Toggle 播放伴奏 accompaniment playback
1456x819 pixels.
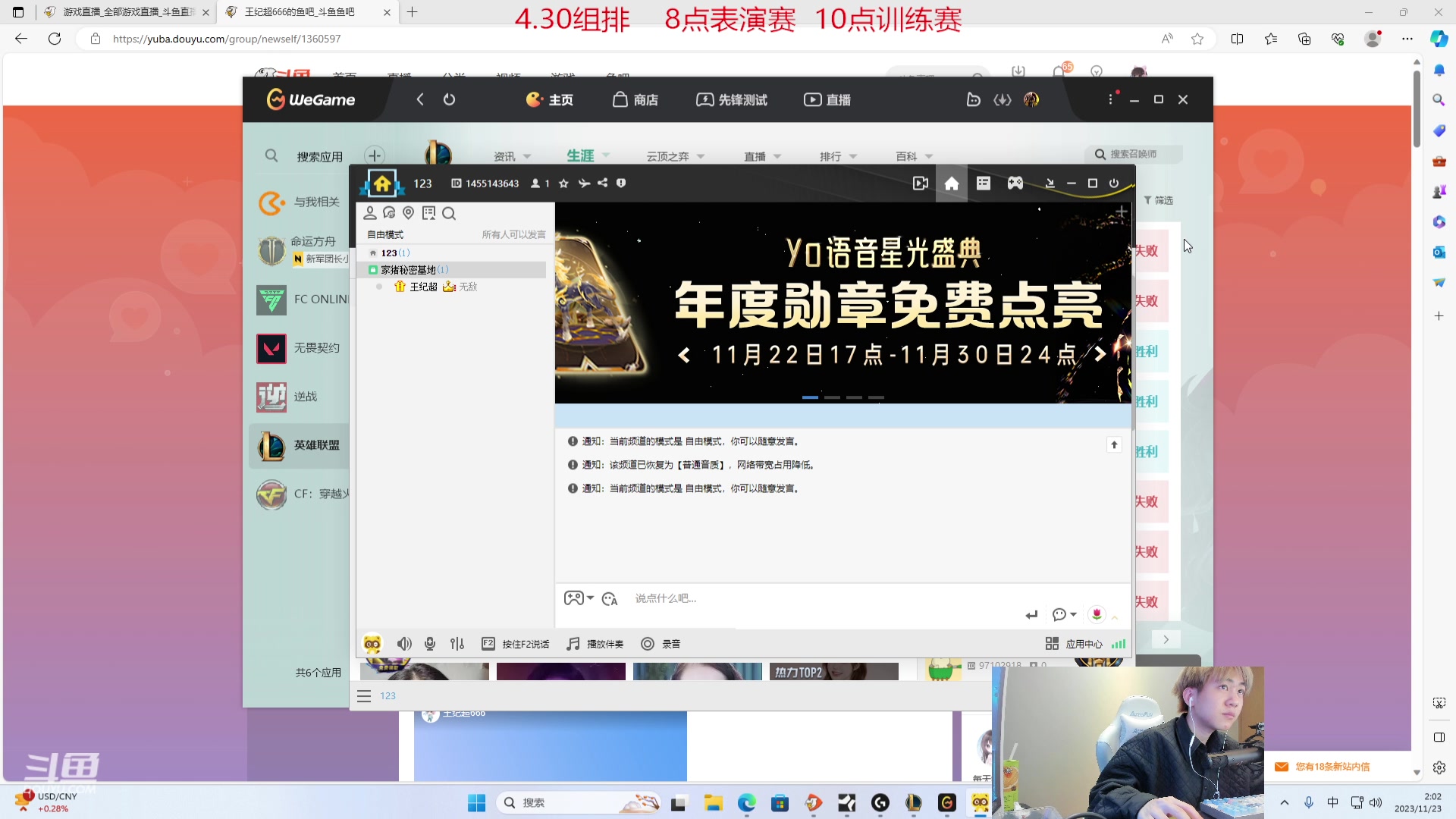coord(595,644)
